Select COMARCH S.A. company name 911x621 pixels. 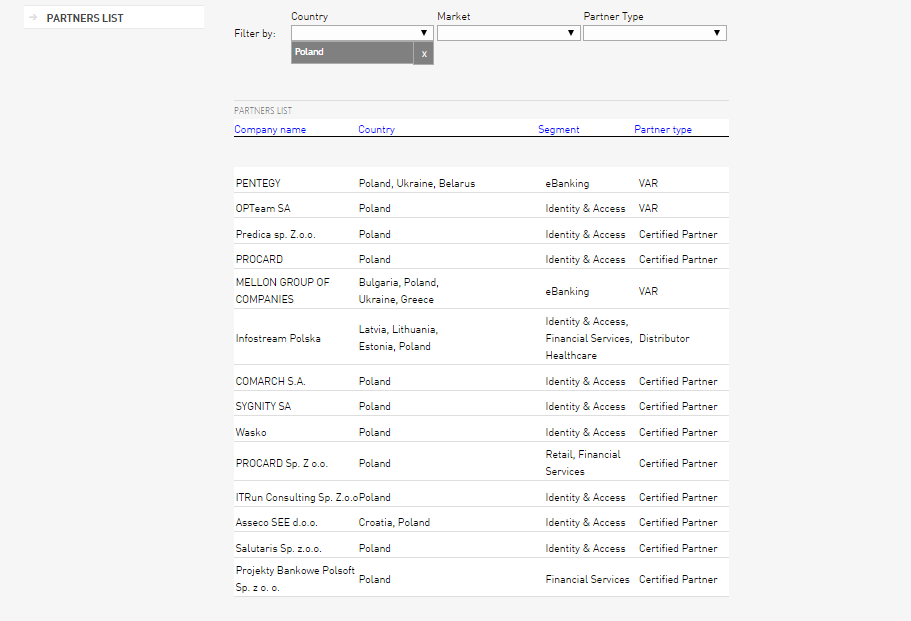[x=270, y=381]
